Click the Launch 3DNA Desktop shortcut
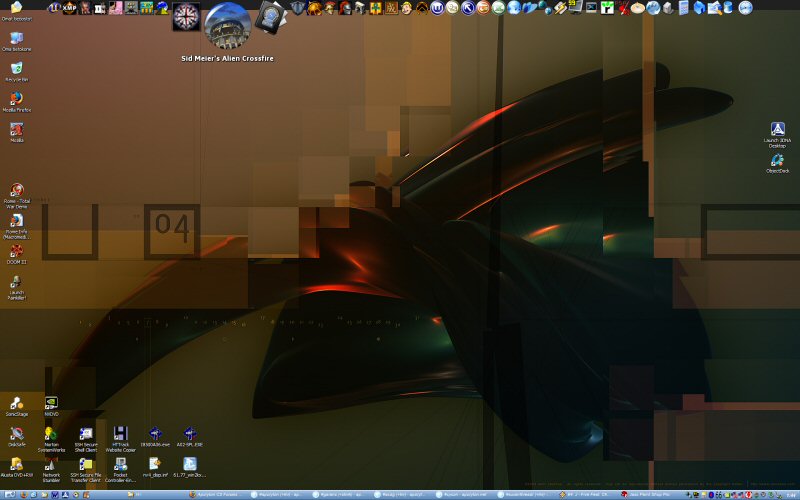This screenshot has height=500, width=800. coord(777,130)
